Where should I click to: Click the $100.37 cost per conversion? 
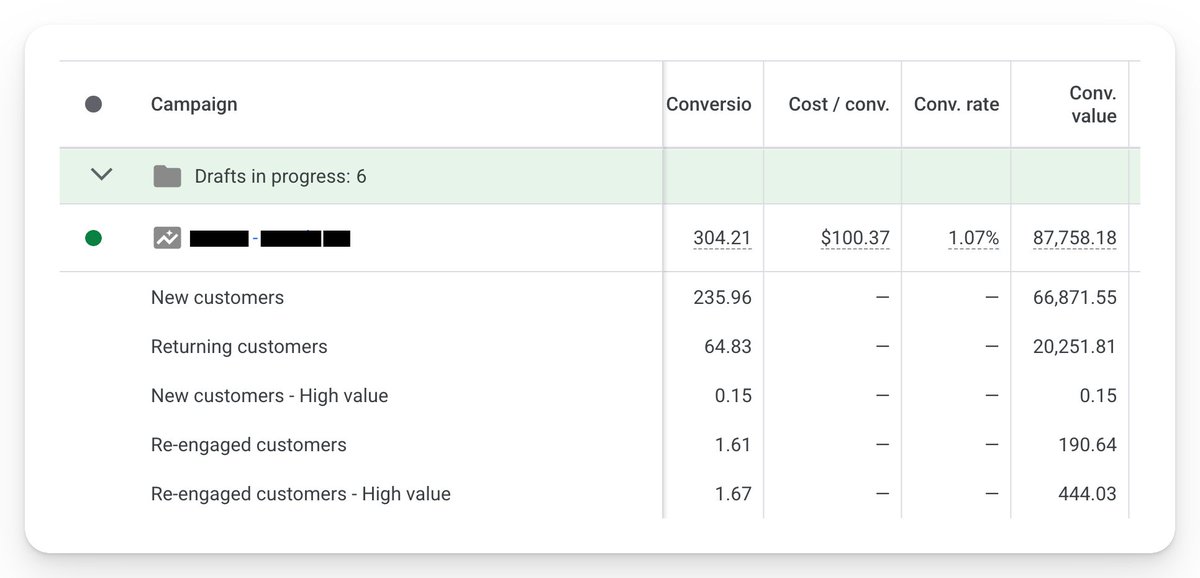855,238
